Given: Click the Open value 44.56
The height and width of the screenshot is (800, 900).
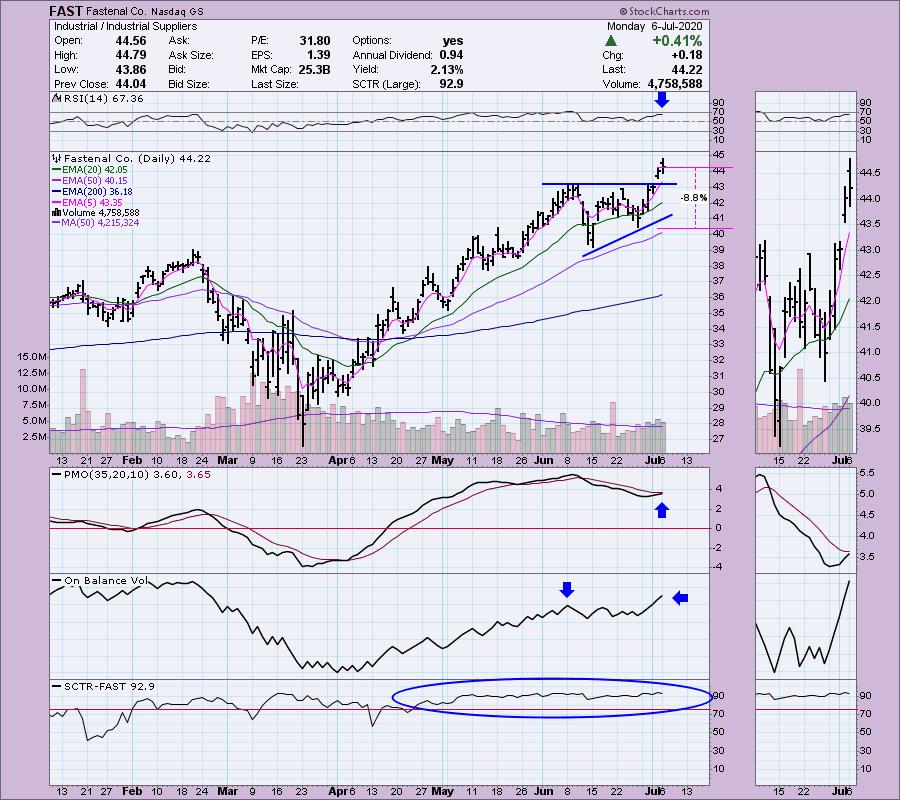Looking at the screenshot, I should tap(131, 41).
